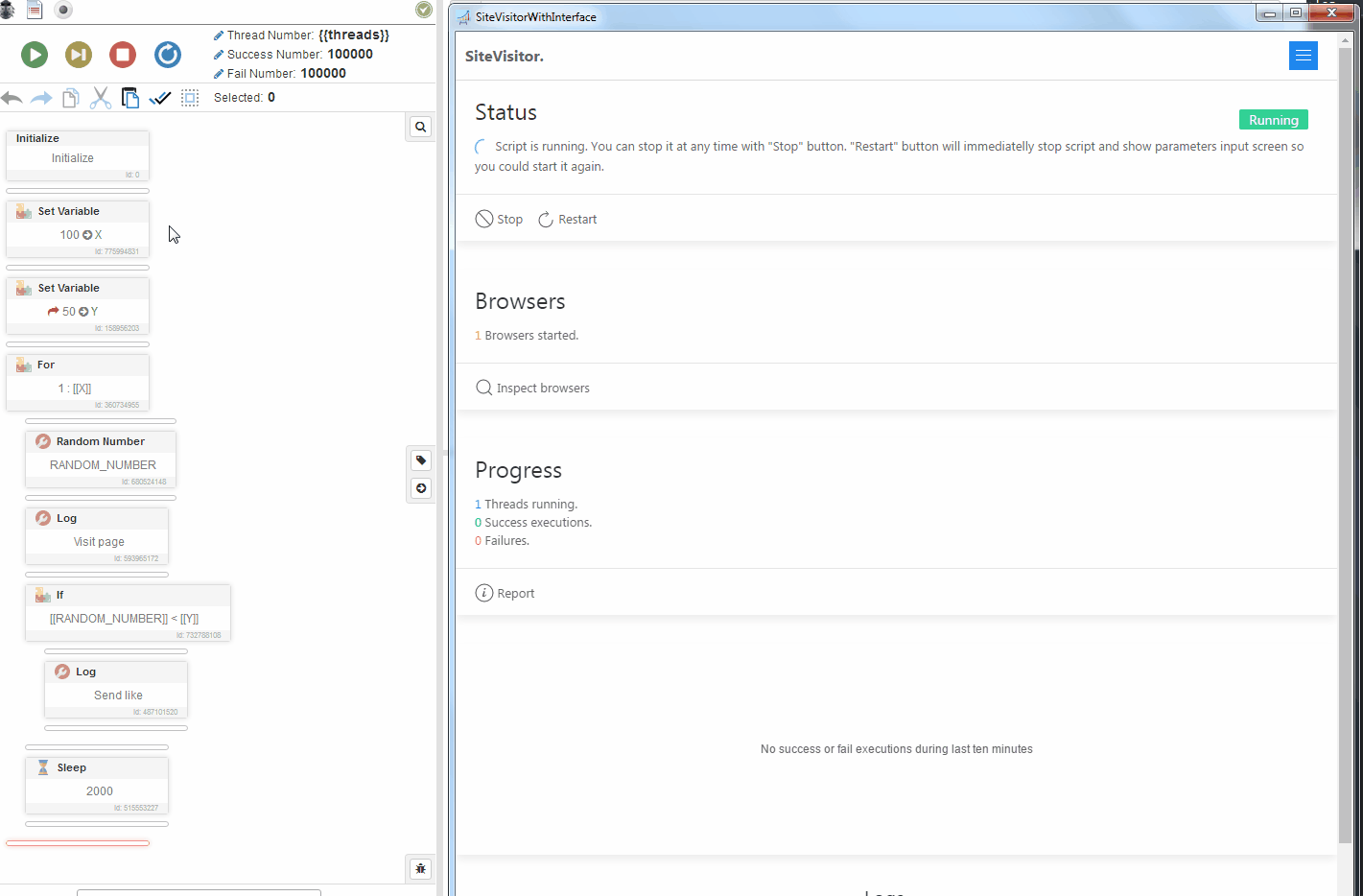Click the yellow Step Next button
1363x896 pixels.
tap(79, 55)
